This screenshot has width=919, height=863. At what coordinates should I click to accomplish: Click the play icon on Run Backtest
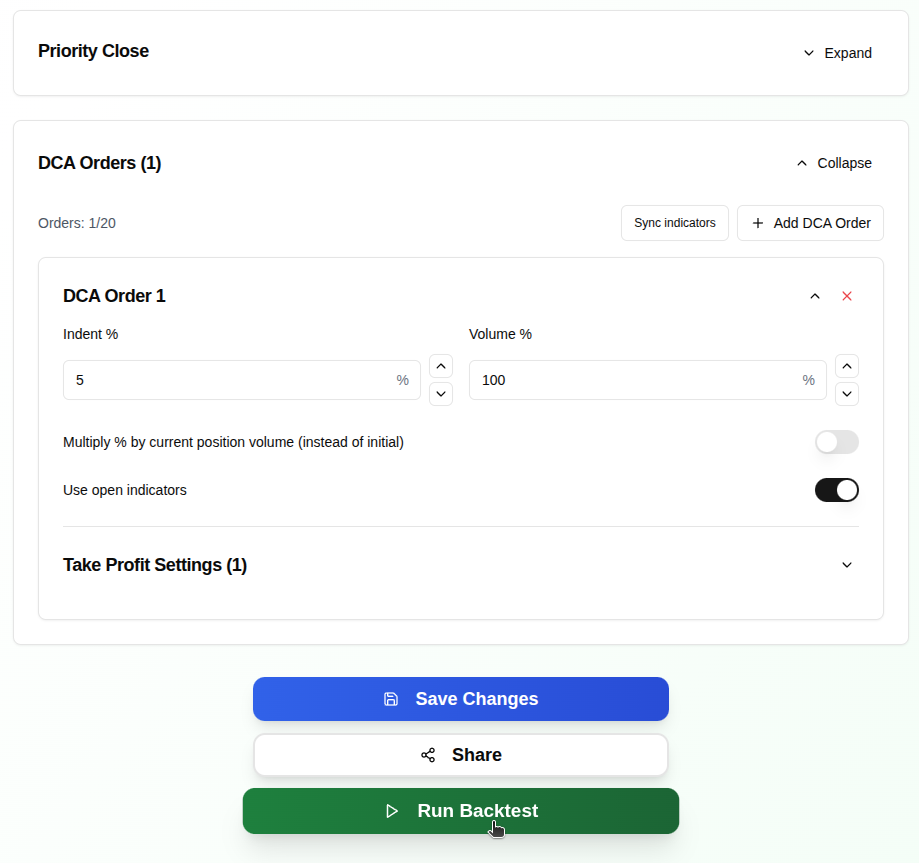click(x=392, y=811)
